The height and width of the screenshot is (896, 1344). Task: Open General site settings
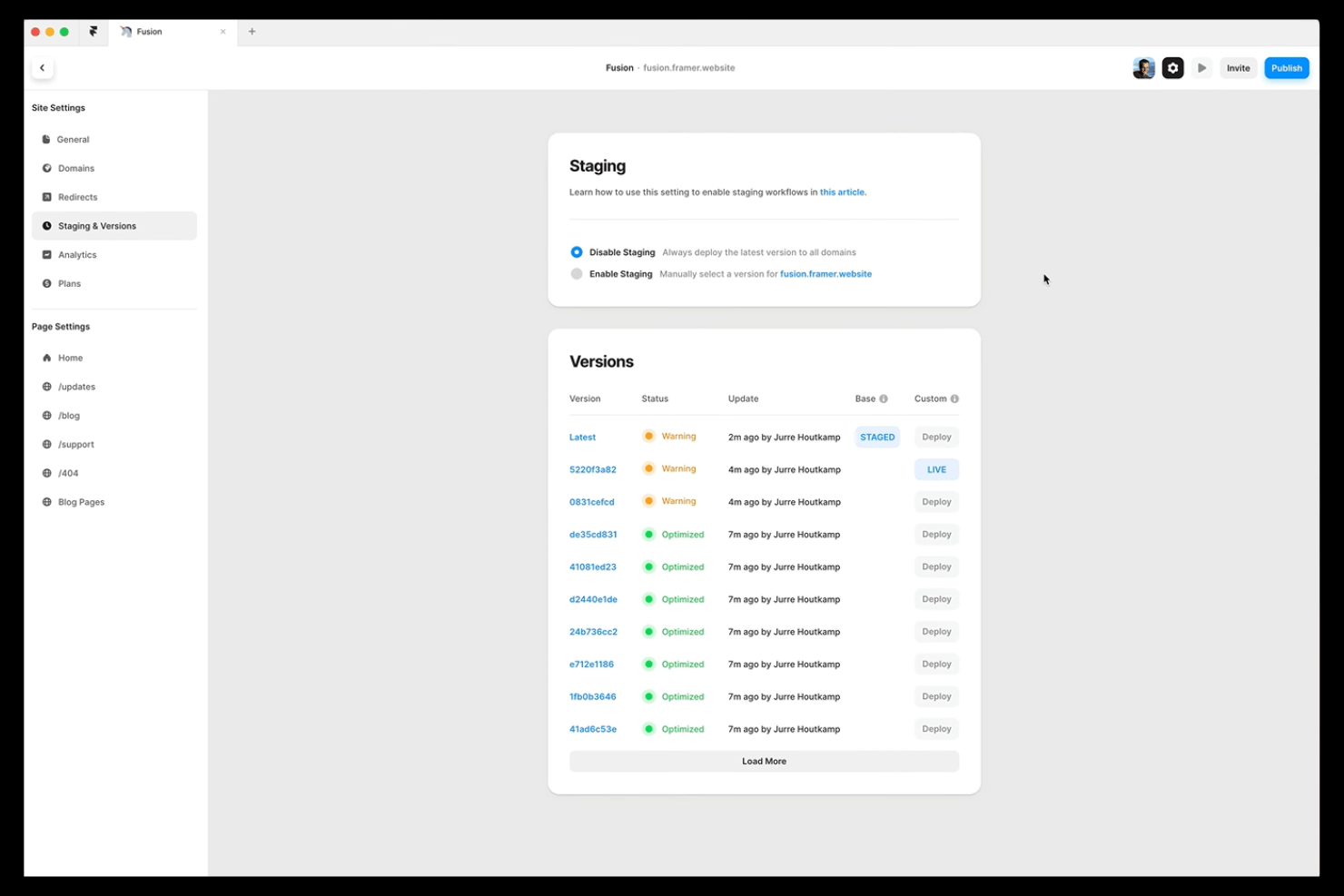(114, 140)
